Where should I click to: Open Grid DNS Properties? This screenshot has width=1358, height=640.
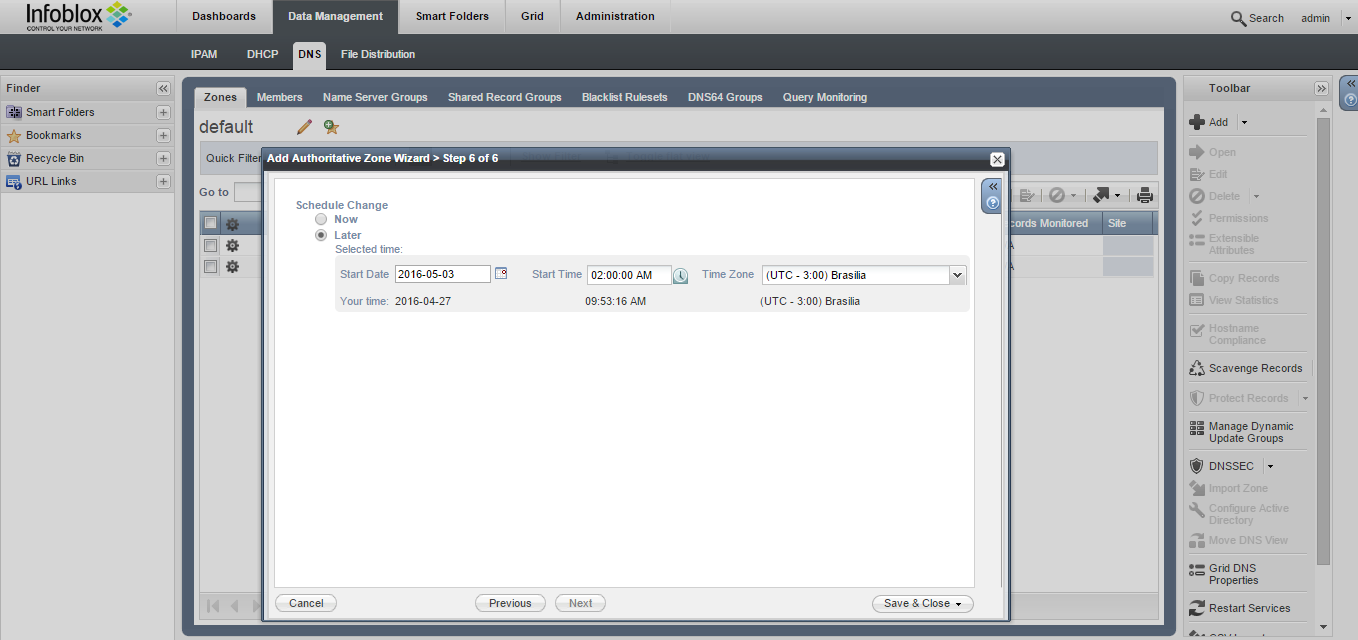(1232, 574)
